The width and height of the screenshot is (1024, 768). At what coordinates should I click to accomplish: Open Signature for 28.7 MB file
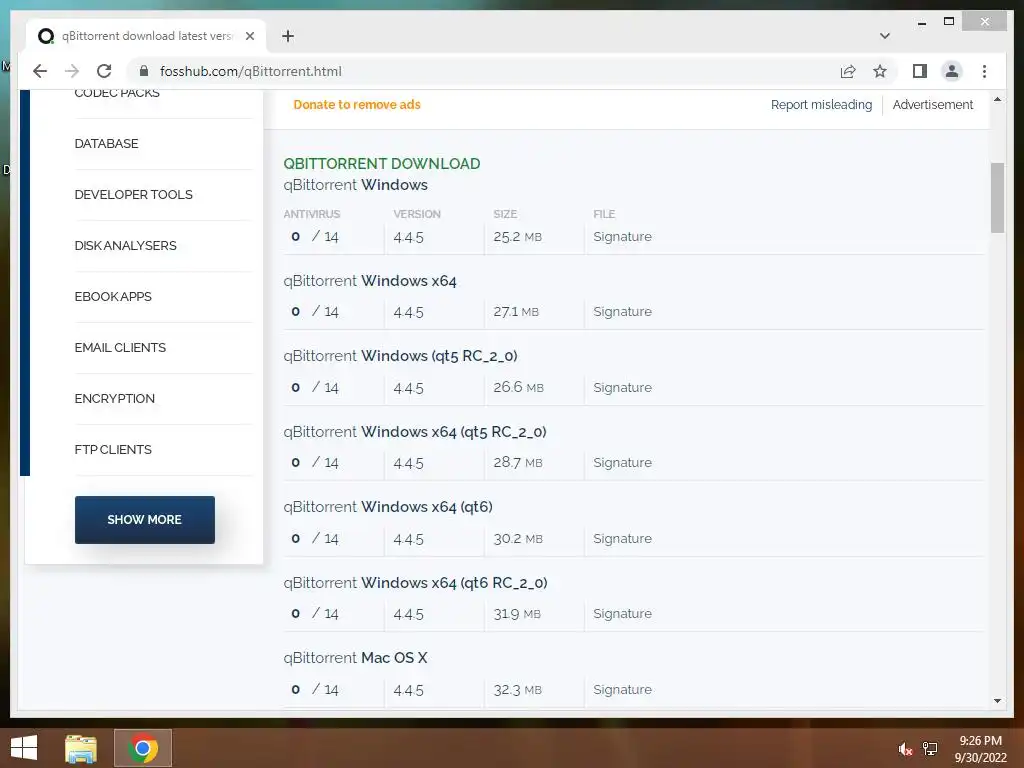[622, 462]
